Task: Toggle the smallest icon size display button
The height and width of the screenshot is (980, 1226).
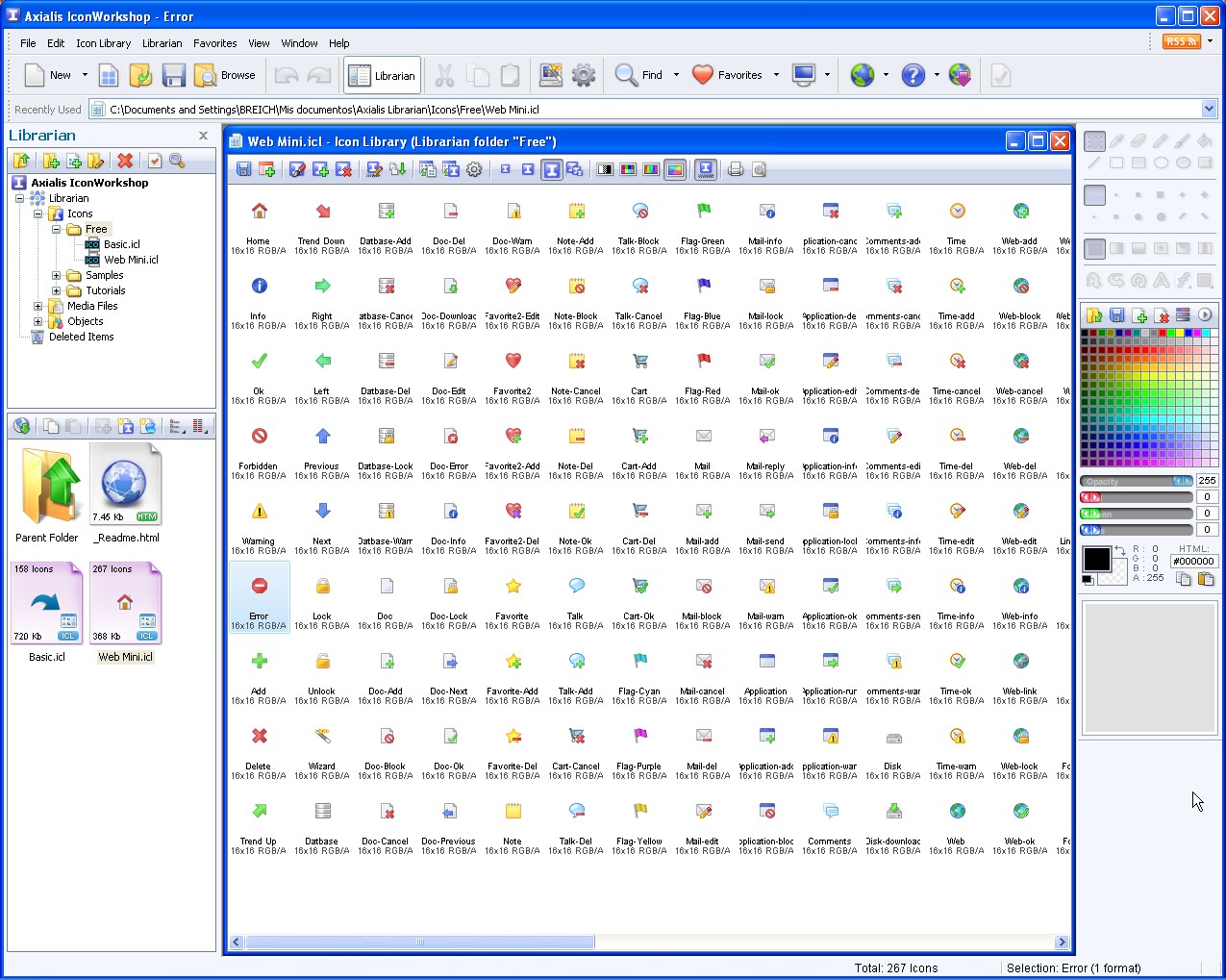Action: (x=505, y=169)
